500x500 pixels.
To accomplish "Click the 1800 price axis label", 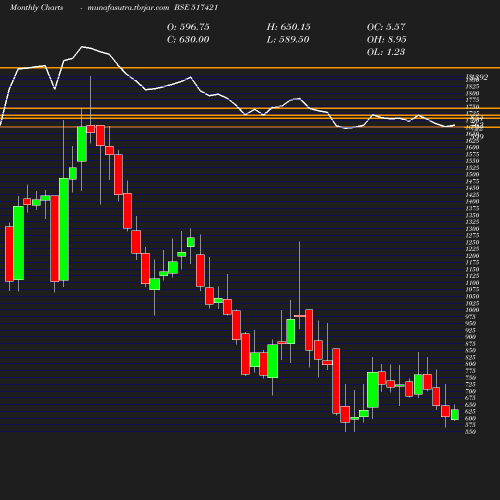I will click(x=472, y=93).
